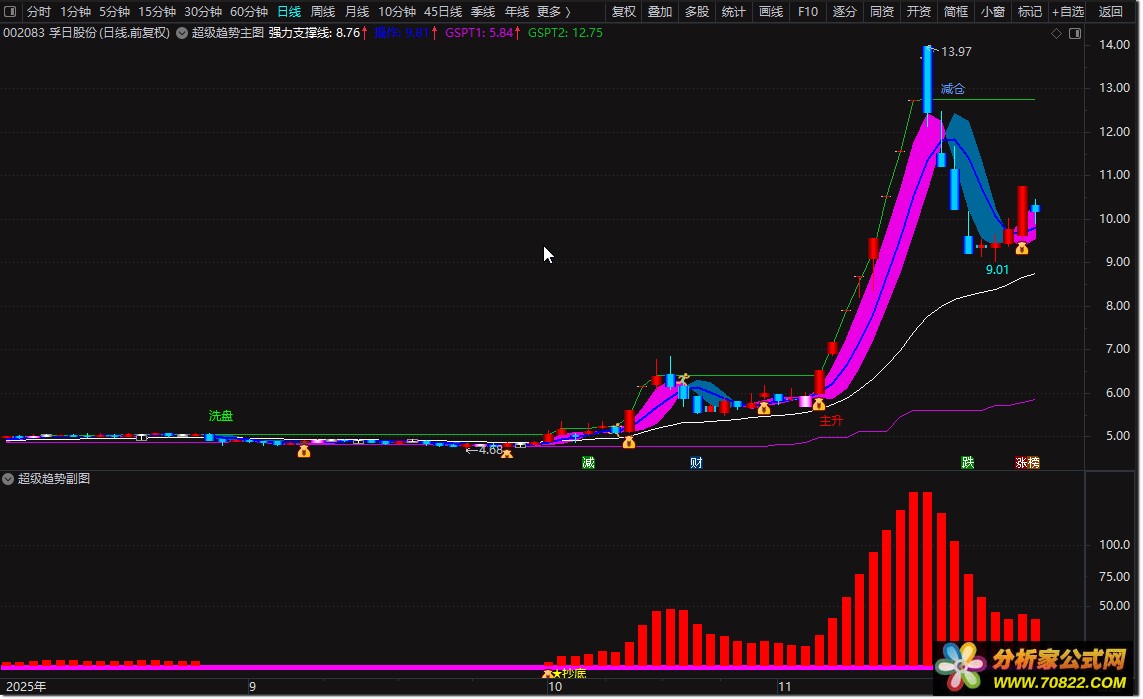Switch to 分时 time-sharing view
Image resolution: width=1143 pixels, height=699 pixels.
point(39,12)
